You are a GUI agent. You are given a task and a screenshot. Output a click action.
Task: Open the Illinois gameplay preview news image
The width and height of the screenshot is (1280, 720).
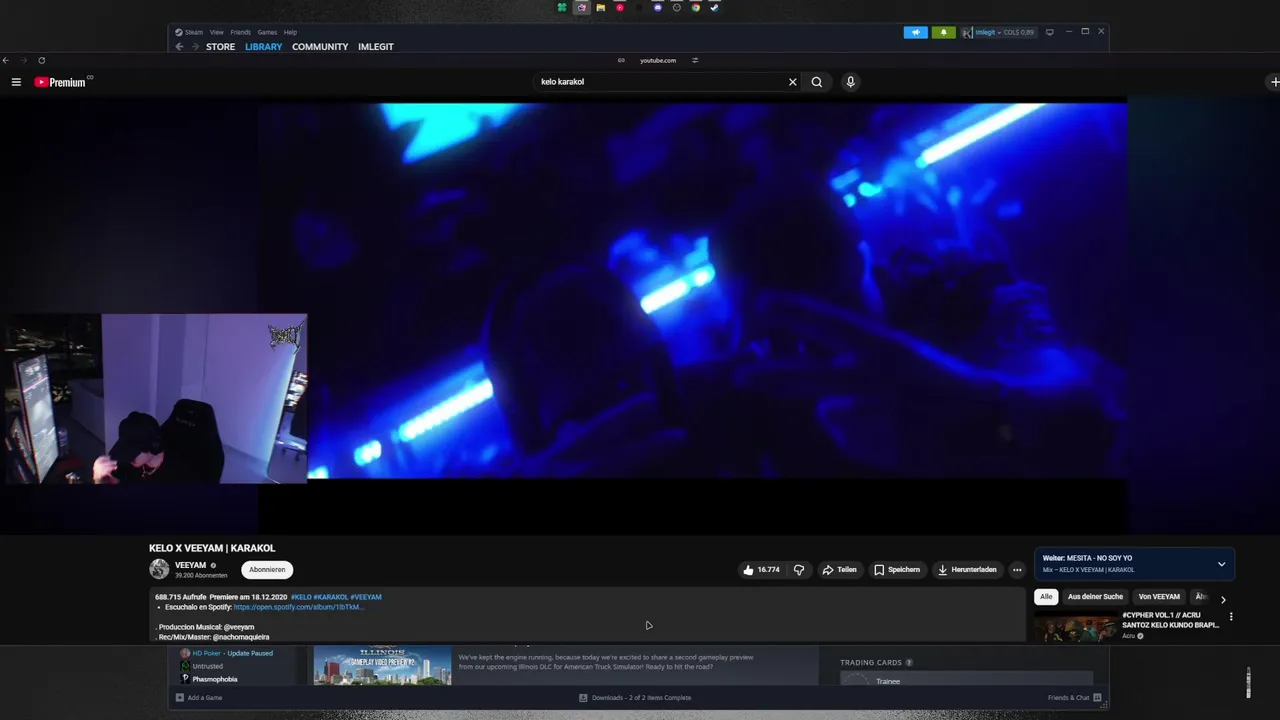(382, 666)
